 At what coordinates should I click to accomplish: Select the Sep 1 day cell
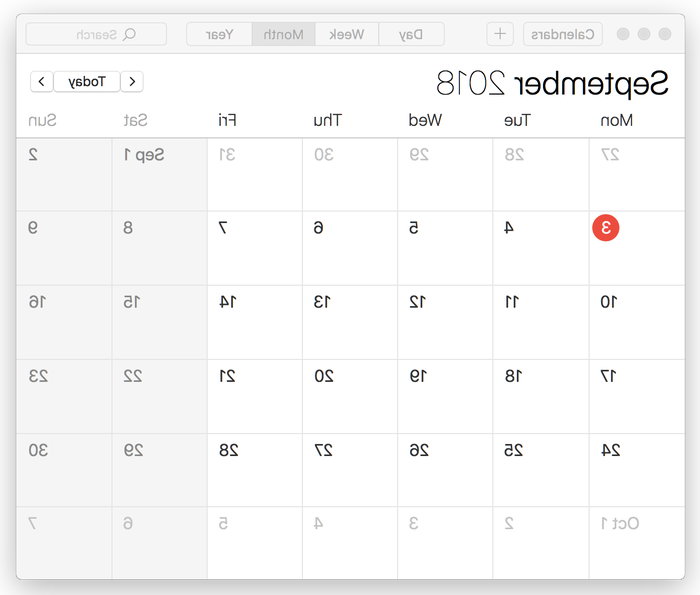[159, 175]
